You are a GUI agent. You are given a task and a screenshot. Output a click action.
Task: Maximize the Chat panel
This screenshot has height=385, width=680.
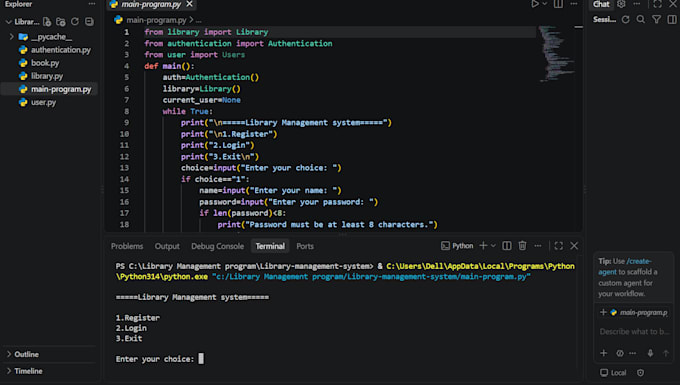point(657,4)
